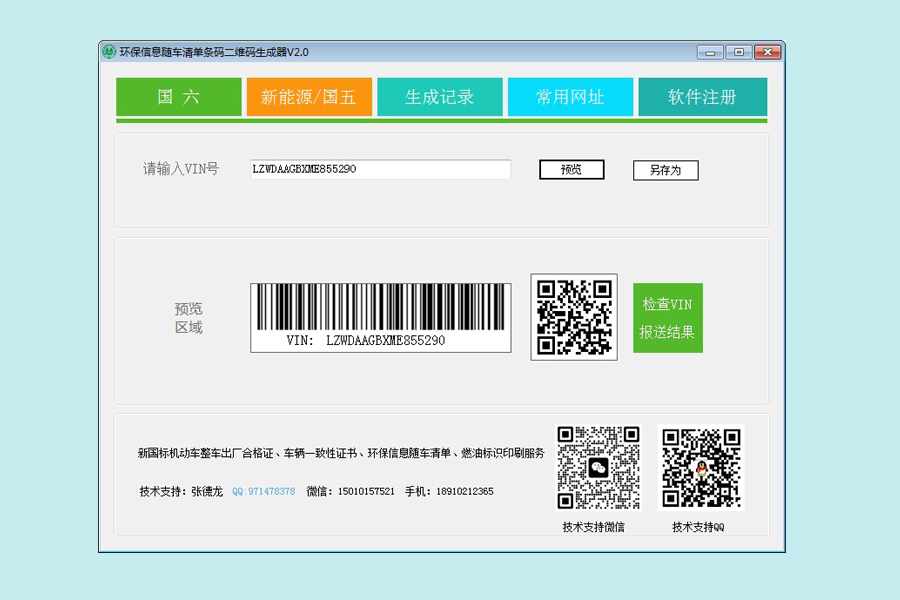The image size is (900, 600).
Task: Open the 常用网址 tab
Action: [x=570, y=97]
